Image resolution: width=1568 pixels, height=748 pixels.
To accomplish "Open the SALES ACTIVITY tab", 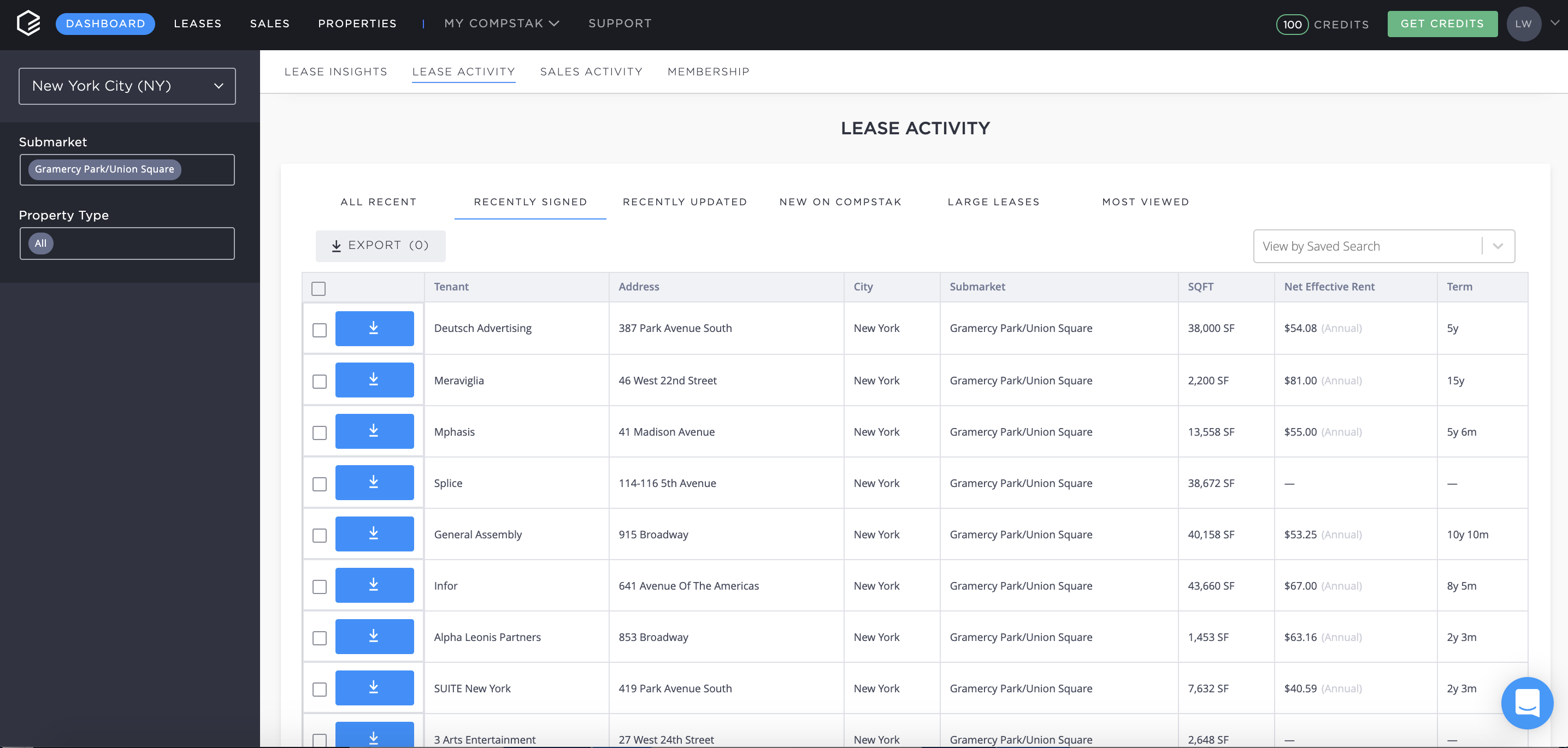I will pos(591,71).
